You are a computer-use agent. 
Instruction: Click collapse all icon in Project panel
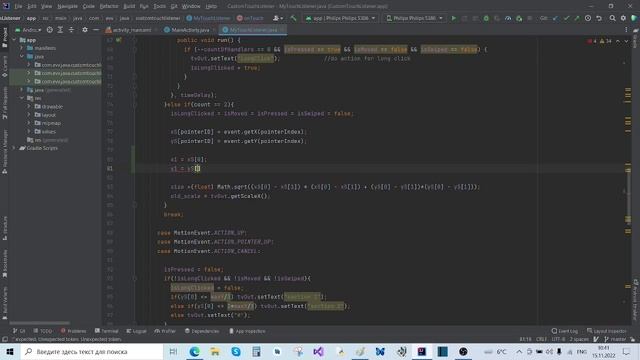pos(71,30)
